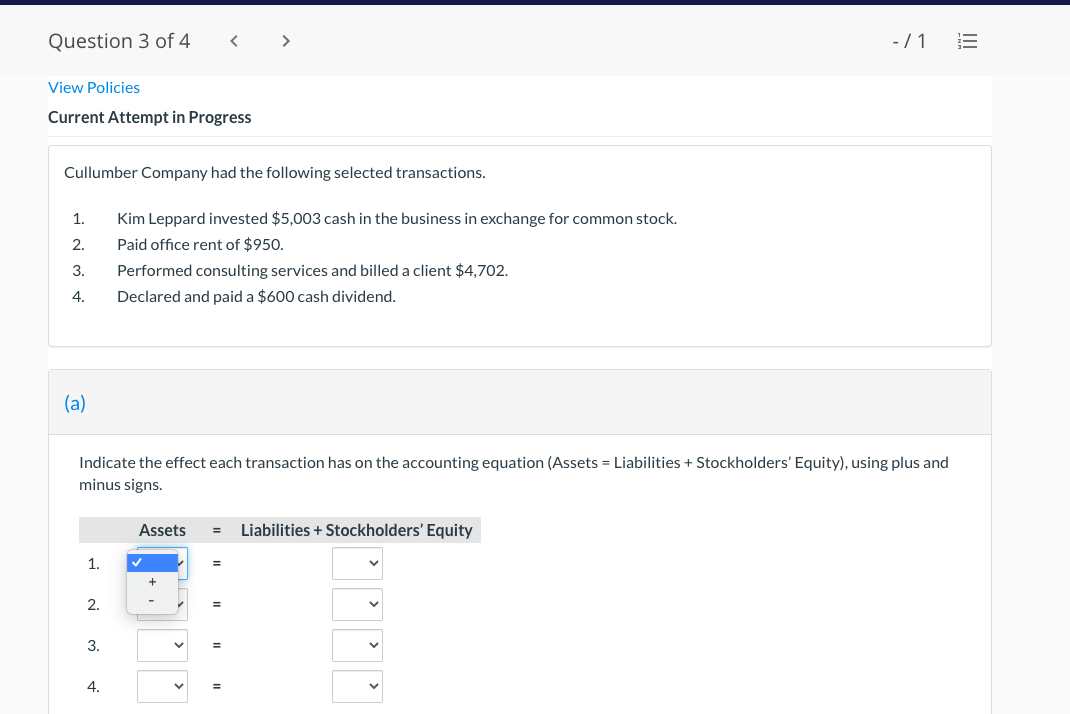Click 'Current Attempt in Progress' text
Viewport: 1070px width, 714px height.
click(149, 117)
